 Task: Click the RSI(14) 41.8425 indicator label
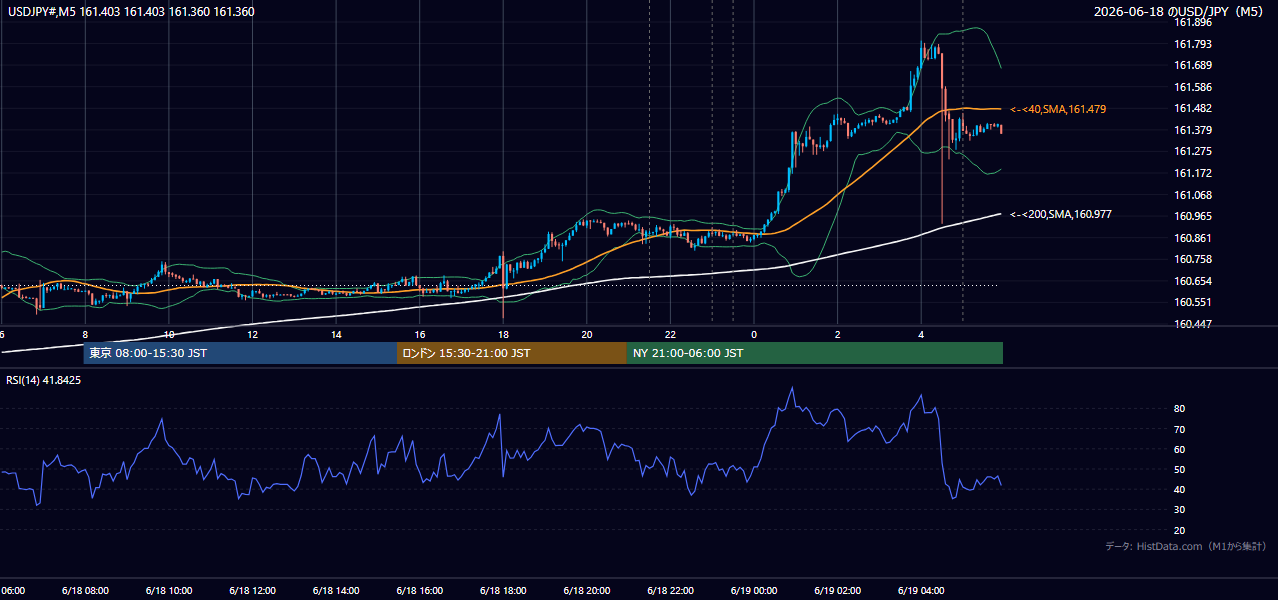point(44,380)
